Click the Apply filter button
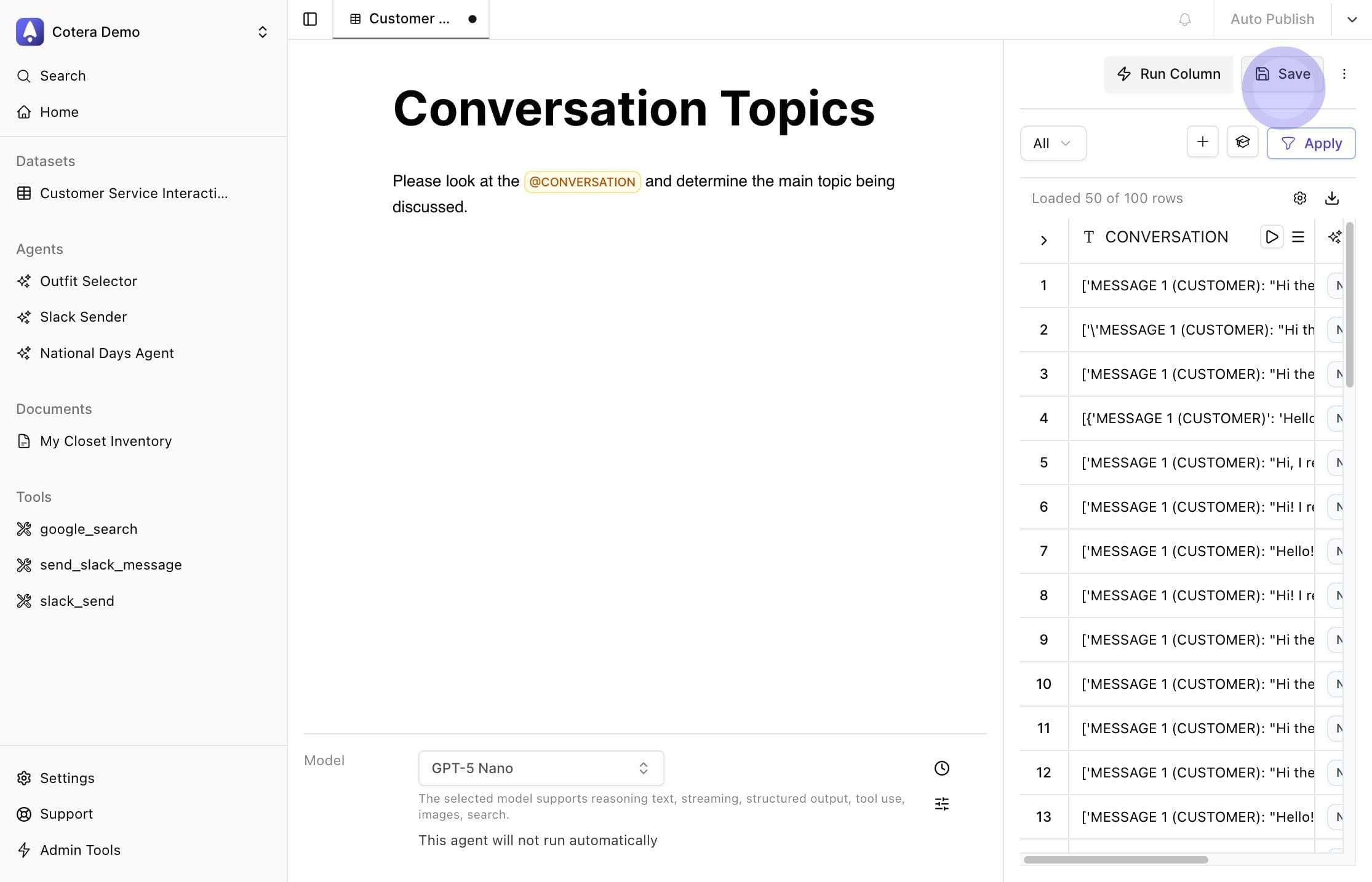 pyautogui.click(x=1310, y=143)
